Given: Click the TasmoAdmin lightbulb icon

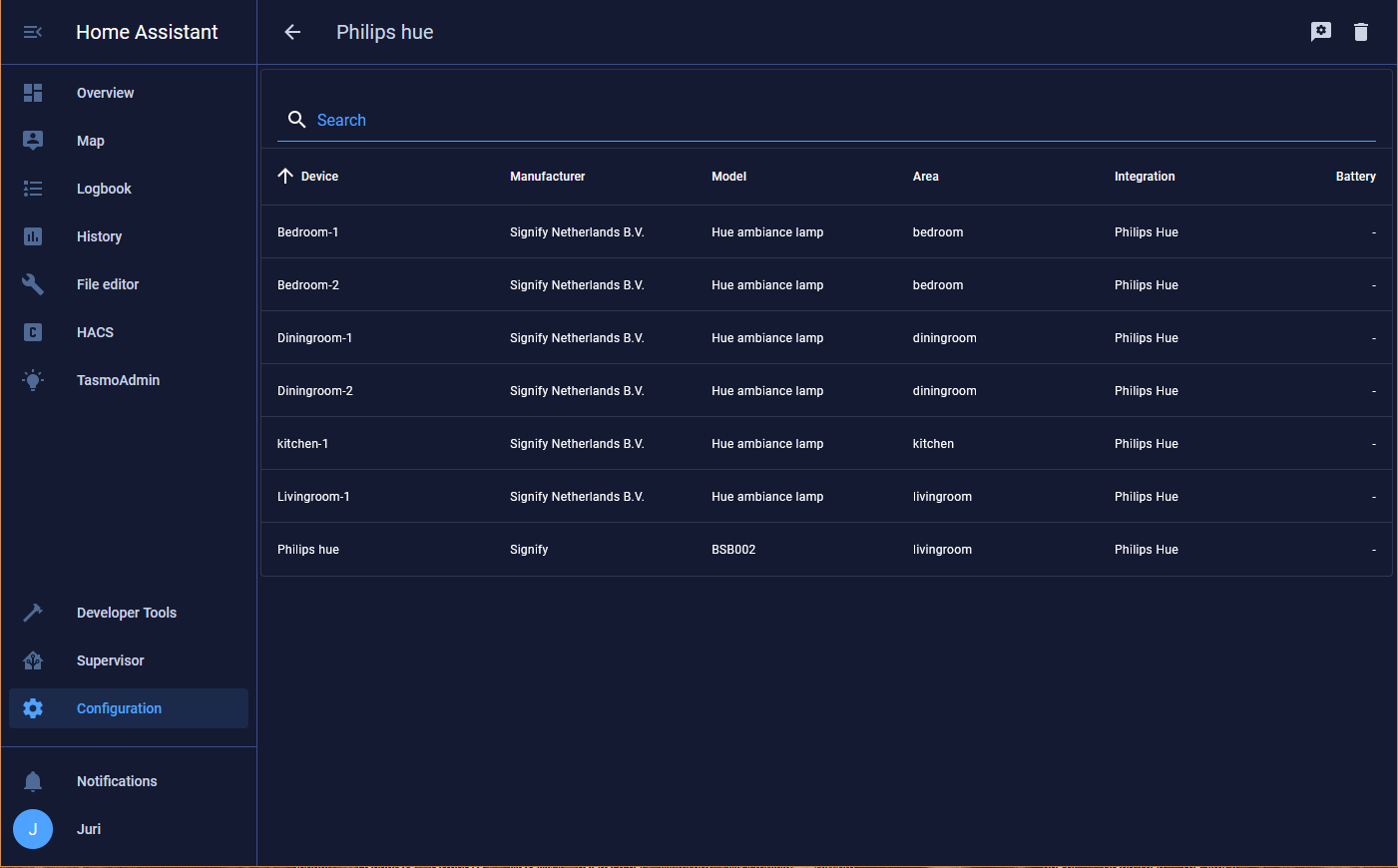Looking at the screenshot, I should point(33,380).
